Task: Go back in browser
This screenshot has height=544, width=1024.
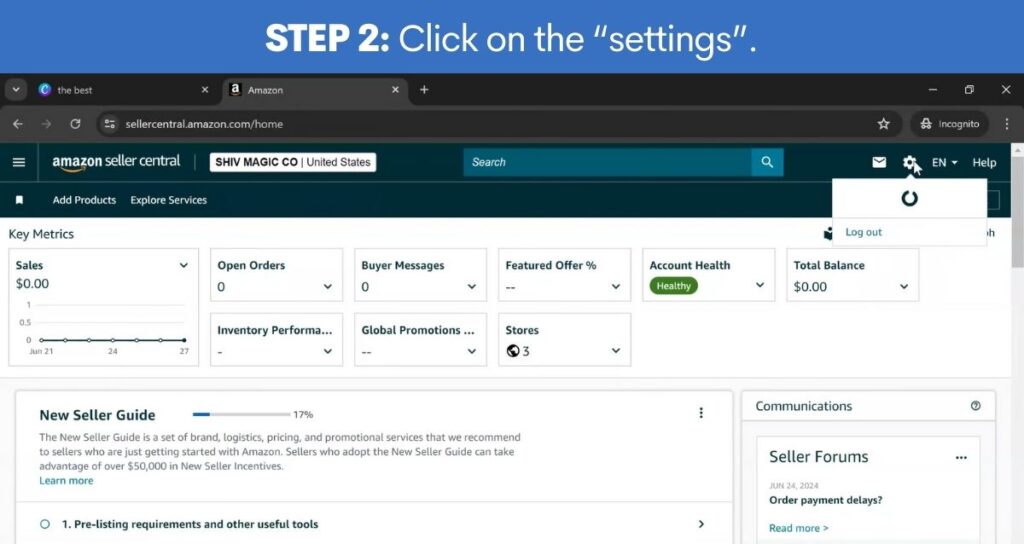Action: click(18, 123)
